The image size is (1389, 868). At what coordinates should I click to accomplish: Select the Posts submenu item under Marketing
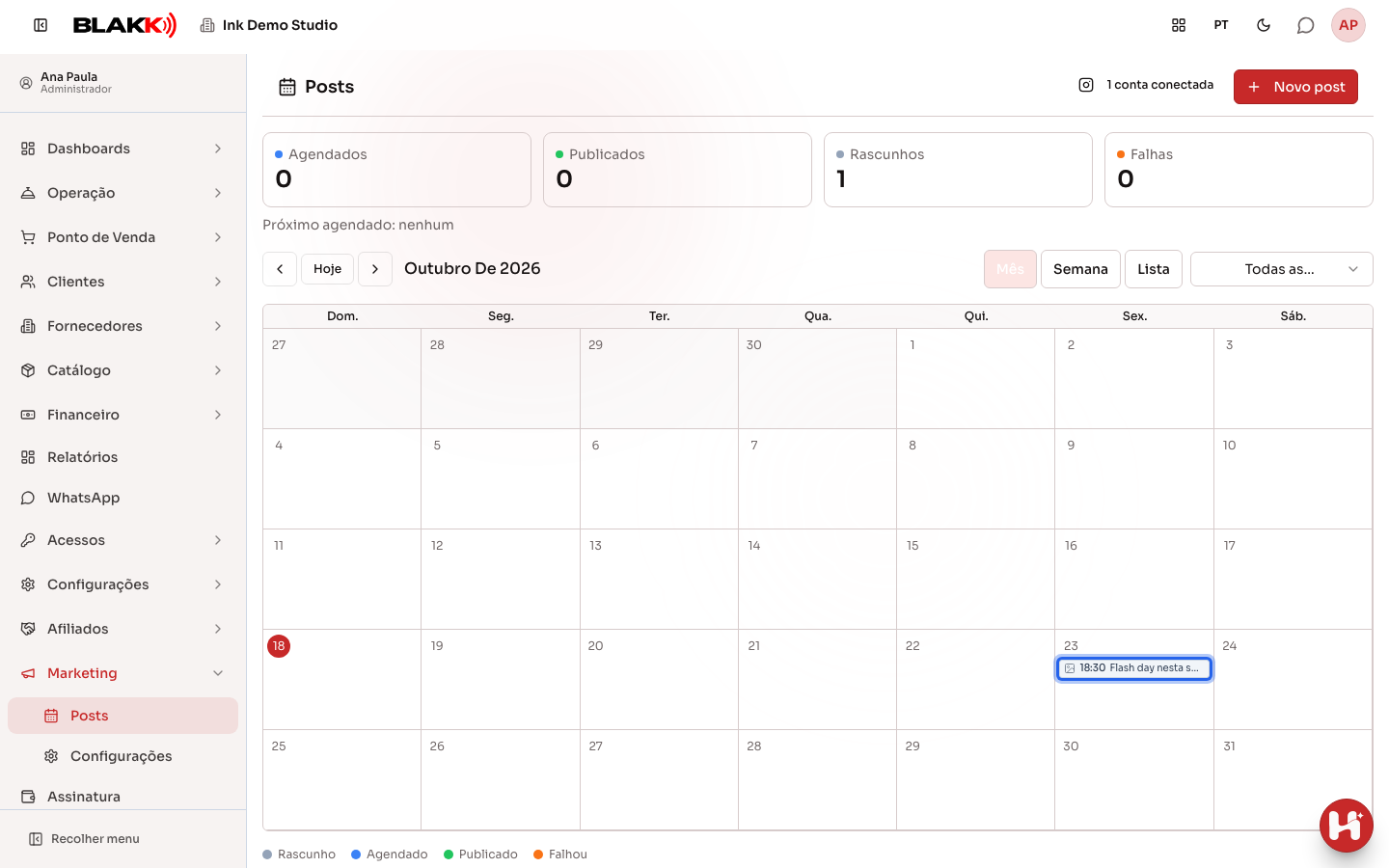pyautogui.click(x=123, y=716)
